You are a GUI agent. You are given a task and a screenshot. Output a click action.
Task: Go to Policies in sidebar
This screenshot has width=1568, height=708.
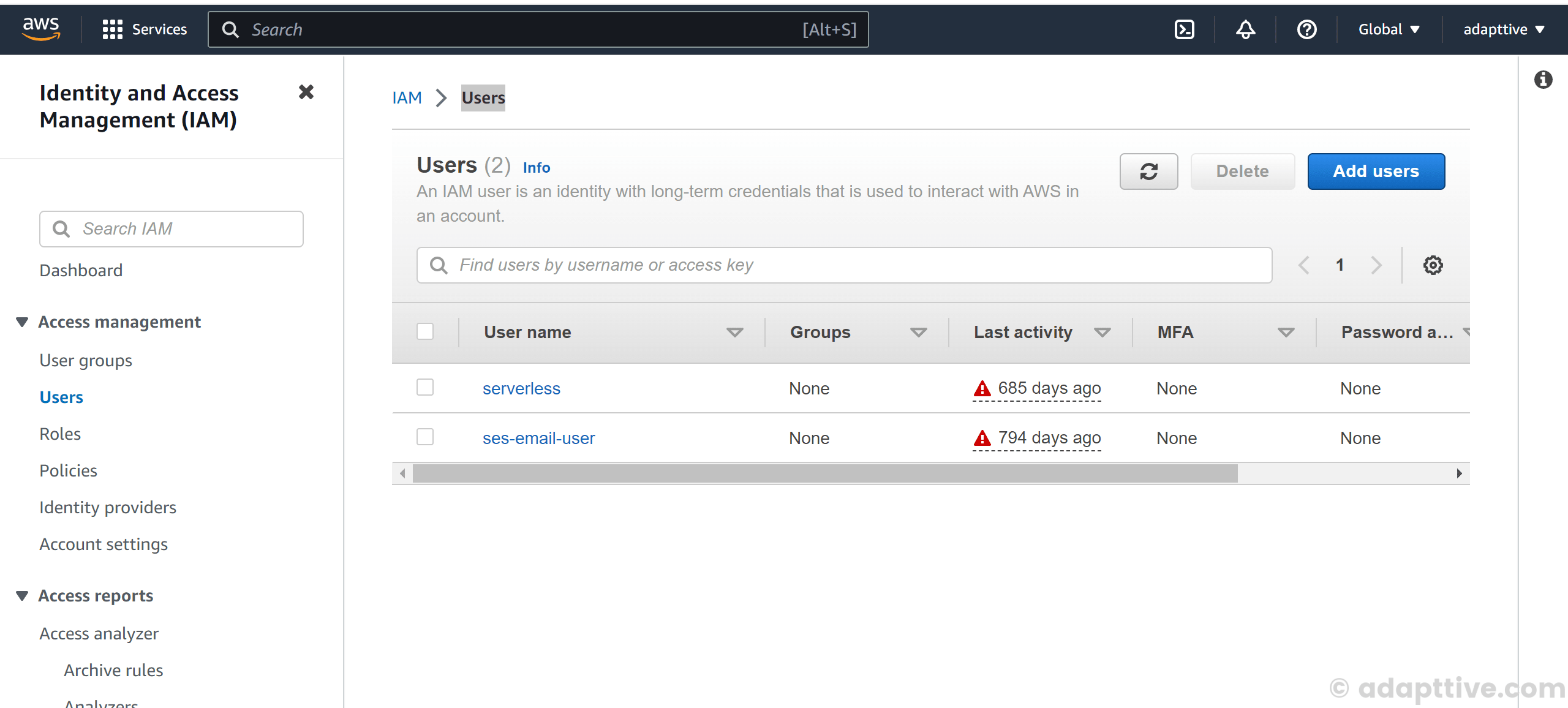69,471
